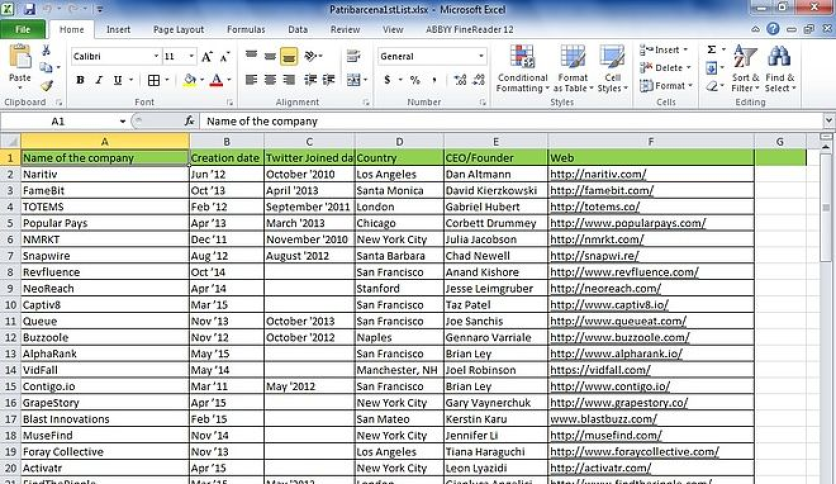Screen dimensions: 836x484
Task: Apply Accounting dollar number format
Action: point(387,80)
